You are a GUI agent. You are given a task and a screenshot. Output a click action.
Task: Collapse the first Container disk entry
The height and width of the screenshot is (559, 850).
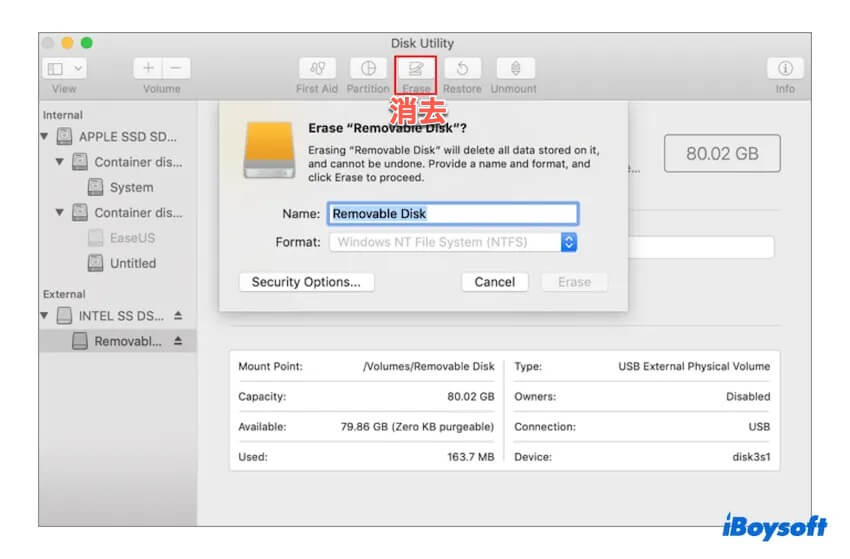[x=60, y=162]
